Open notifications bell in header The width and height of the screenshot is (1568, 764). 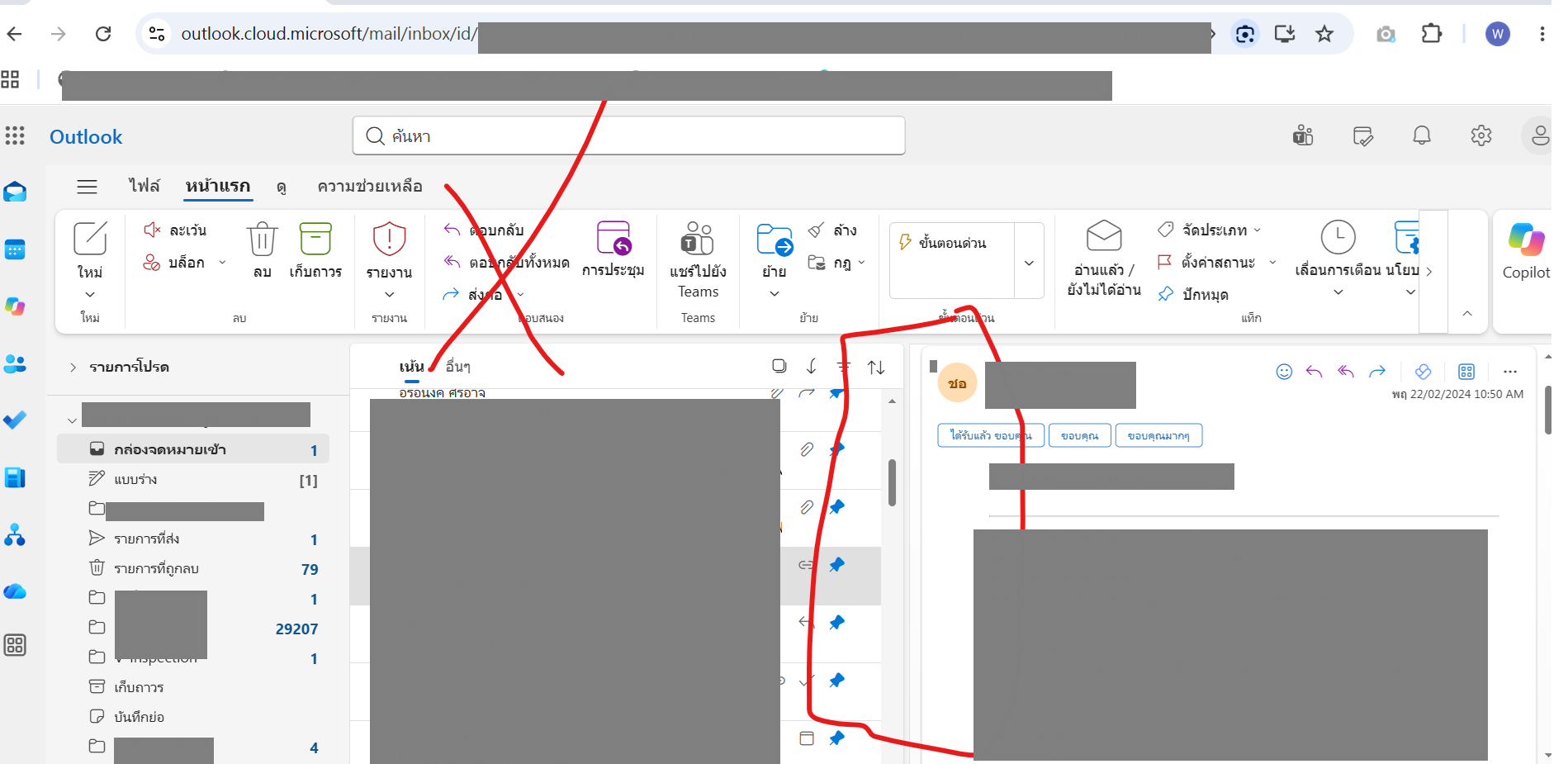[1422, 135]
